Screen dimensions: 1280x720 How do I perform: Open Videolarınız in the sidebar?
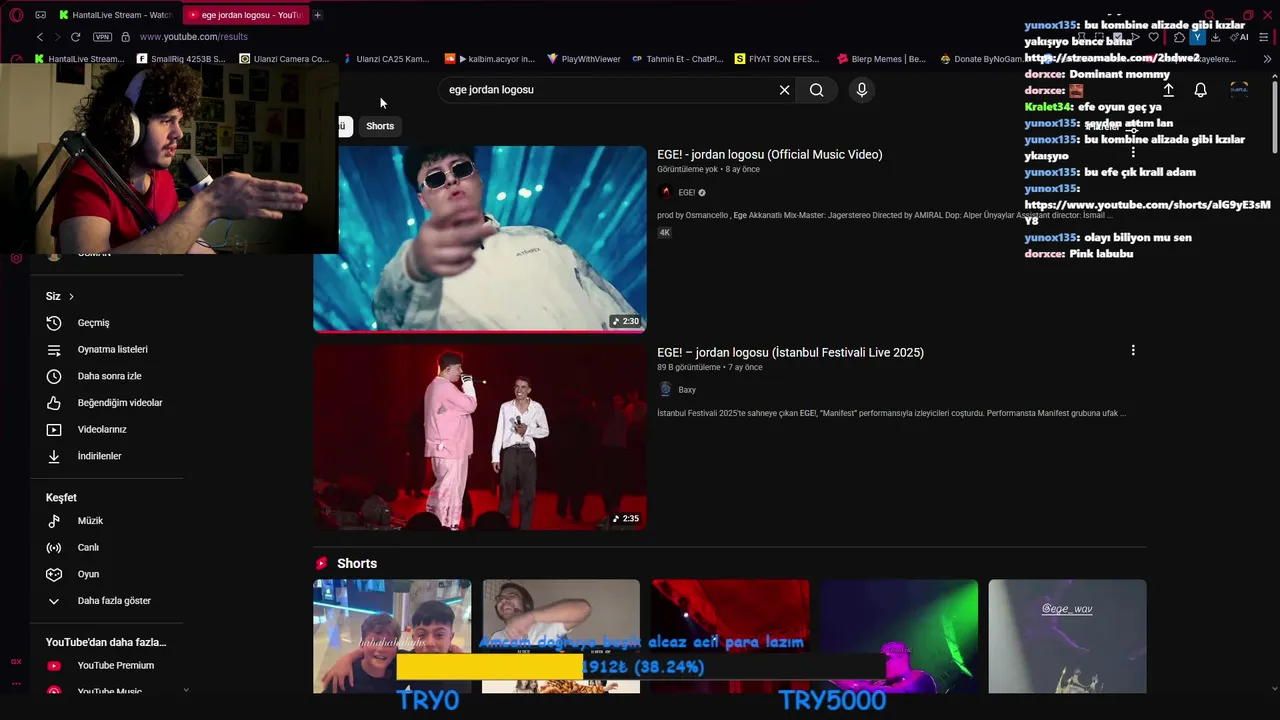tap(106, 429)
